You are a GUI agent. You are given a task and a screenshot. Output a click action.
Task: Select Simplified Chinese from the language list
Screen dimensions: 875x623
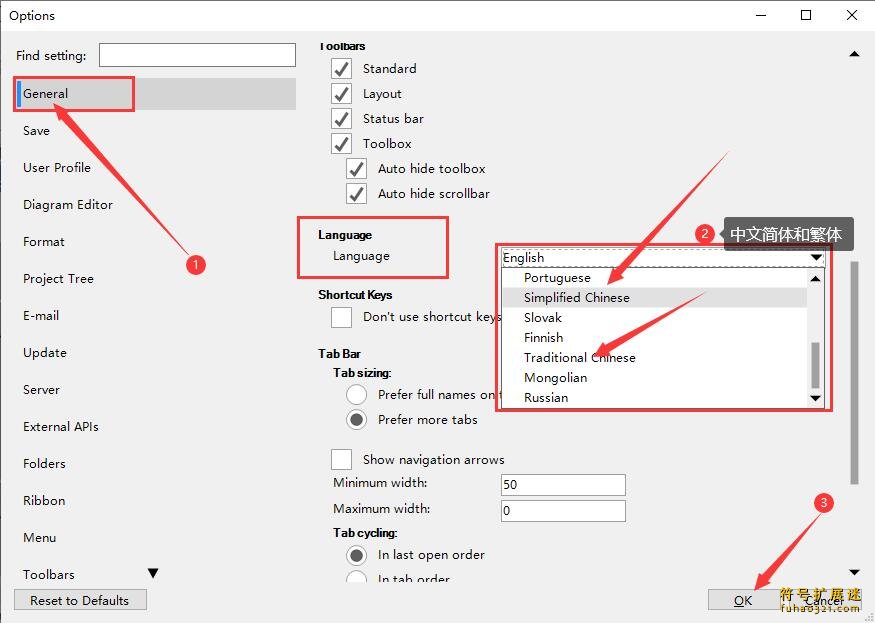(x=576, y=297)
